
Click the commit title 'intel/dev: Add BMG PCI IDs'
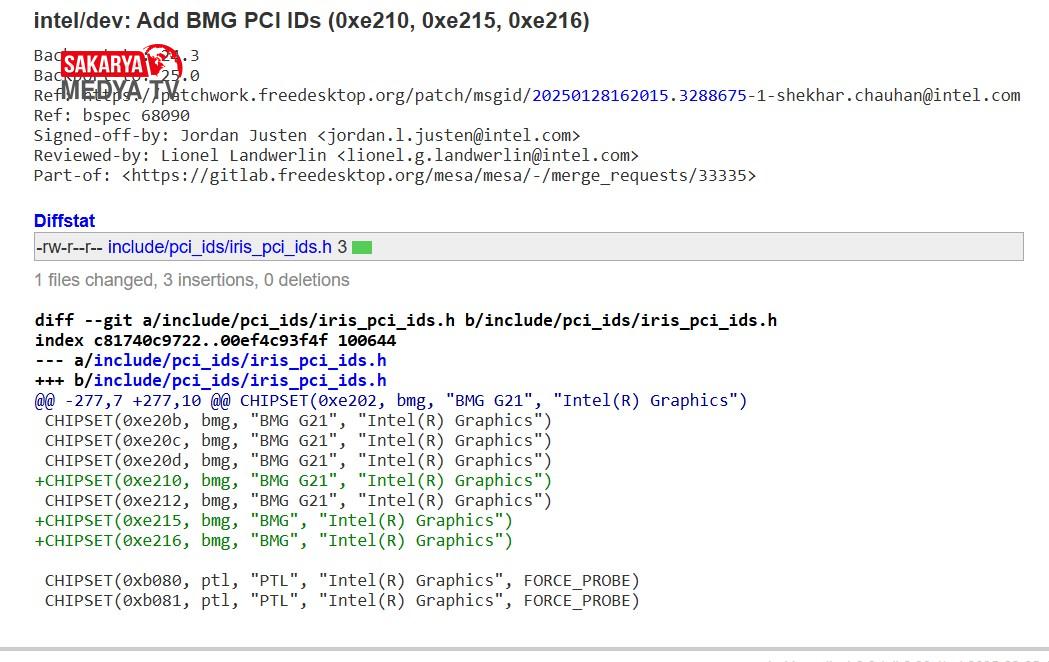click(311, 21)
